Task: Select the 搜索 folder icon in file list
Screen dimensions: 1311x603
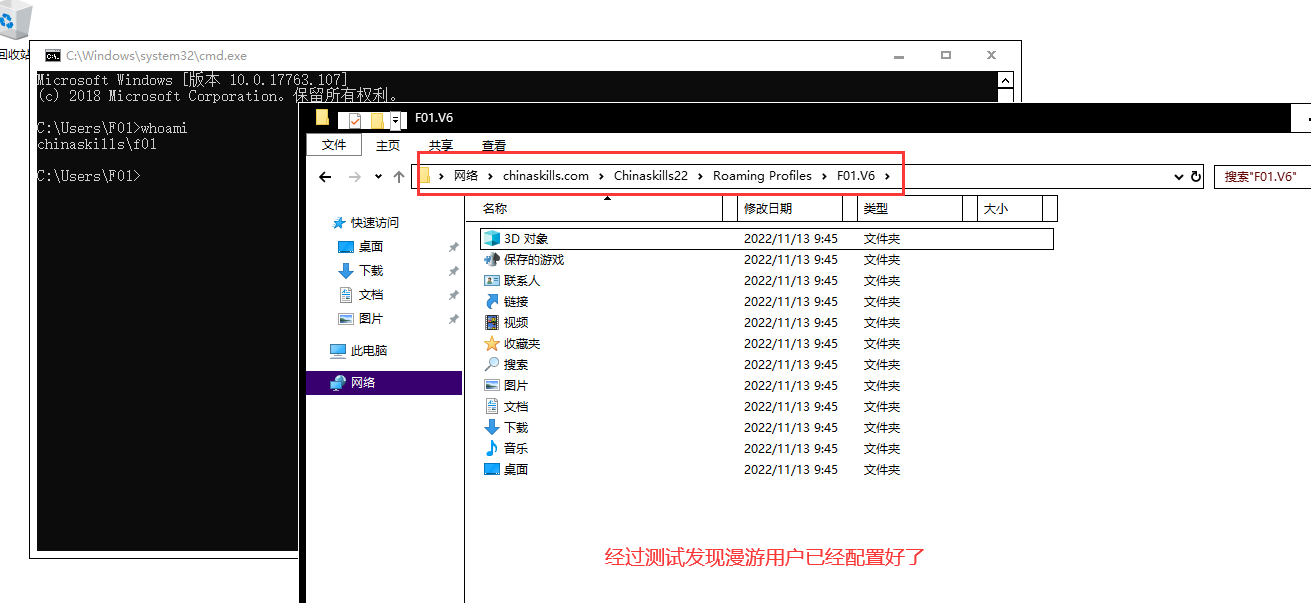Action: point(491,365)
